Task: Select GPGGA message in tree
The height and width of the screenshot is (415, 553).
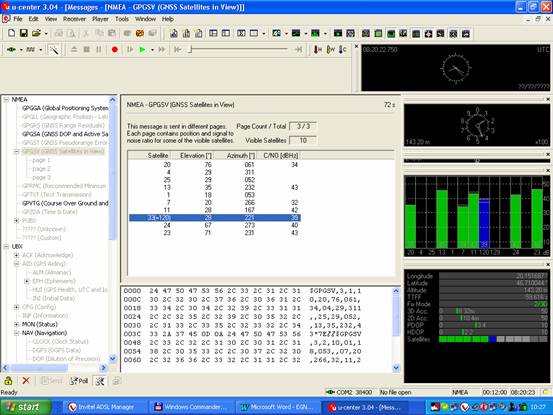Action: (65, 108)
